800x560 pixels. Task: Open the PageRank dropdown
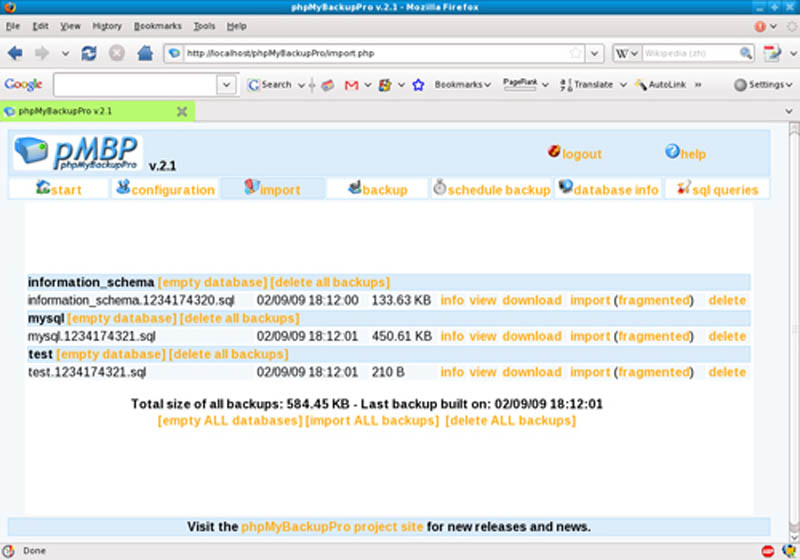point(545,85)
